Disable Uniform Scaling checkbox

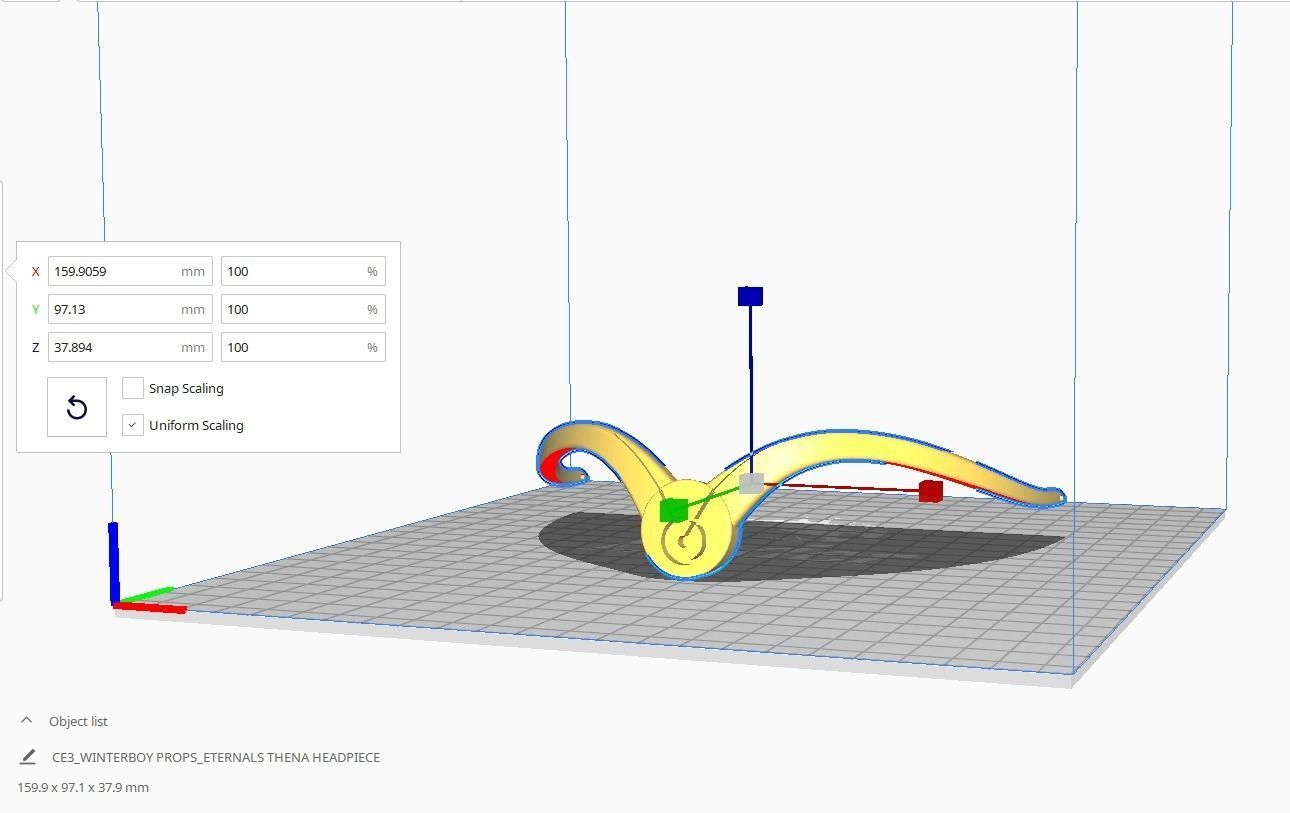[x=132, y=425]
